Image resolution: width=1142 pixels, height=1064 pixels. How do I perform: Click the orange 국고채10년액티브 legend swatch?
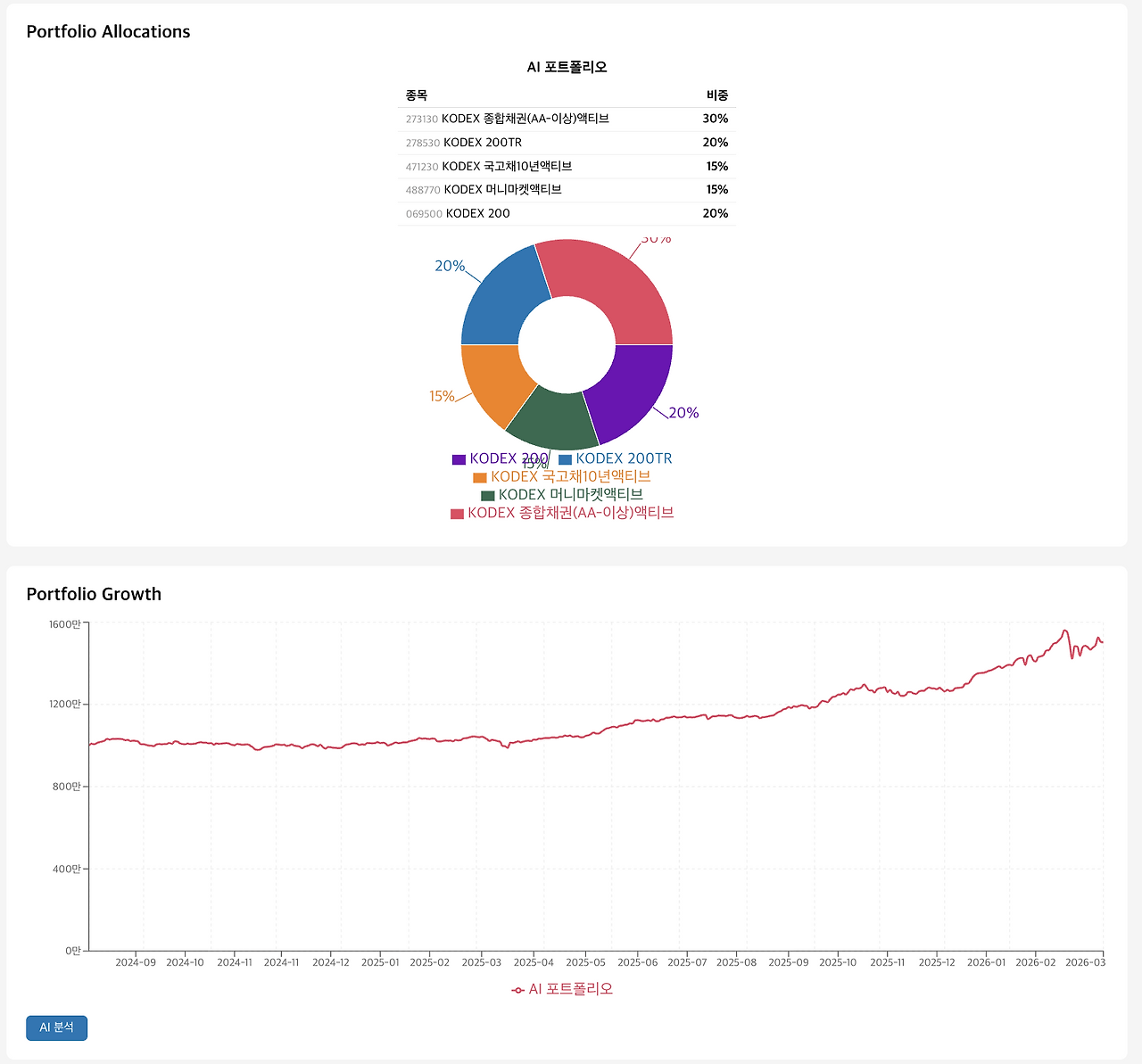480,478
